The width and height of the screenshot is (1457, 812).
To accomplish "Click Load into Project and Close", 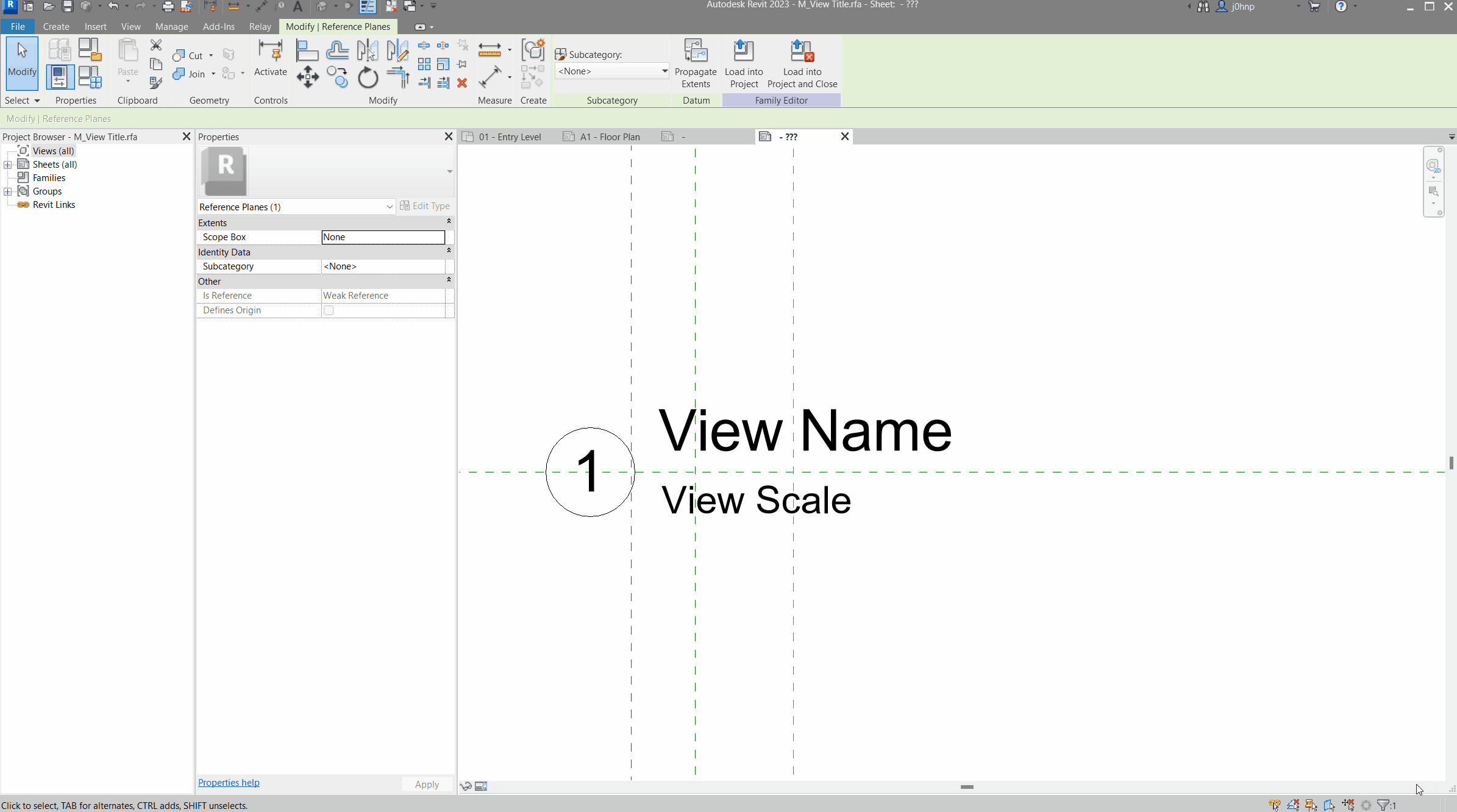I will click(802, 64).
